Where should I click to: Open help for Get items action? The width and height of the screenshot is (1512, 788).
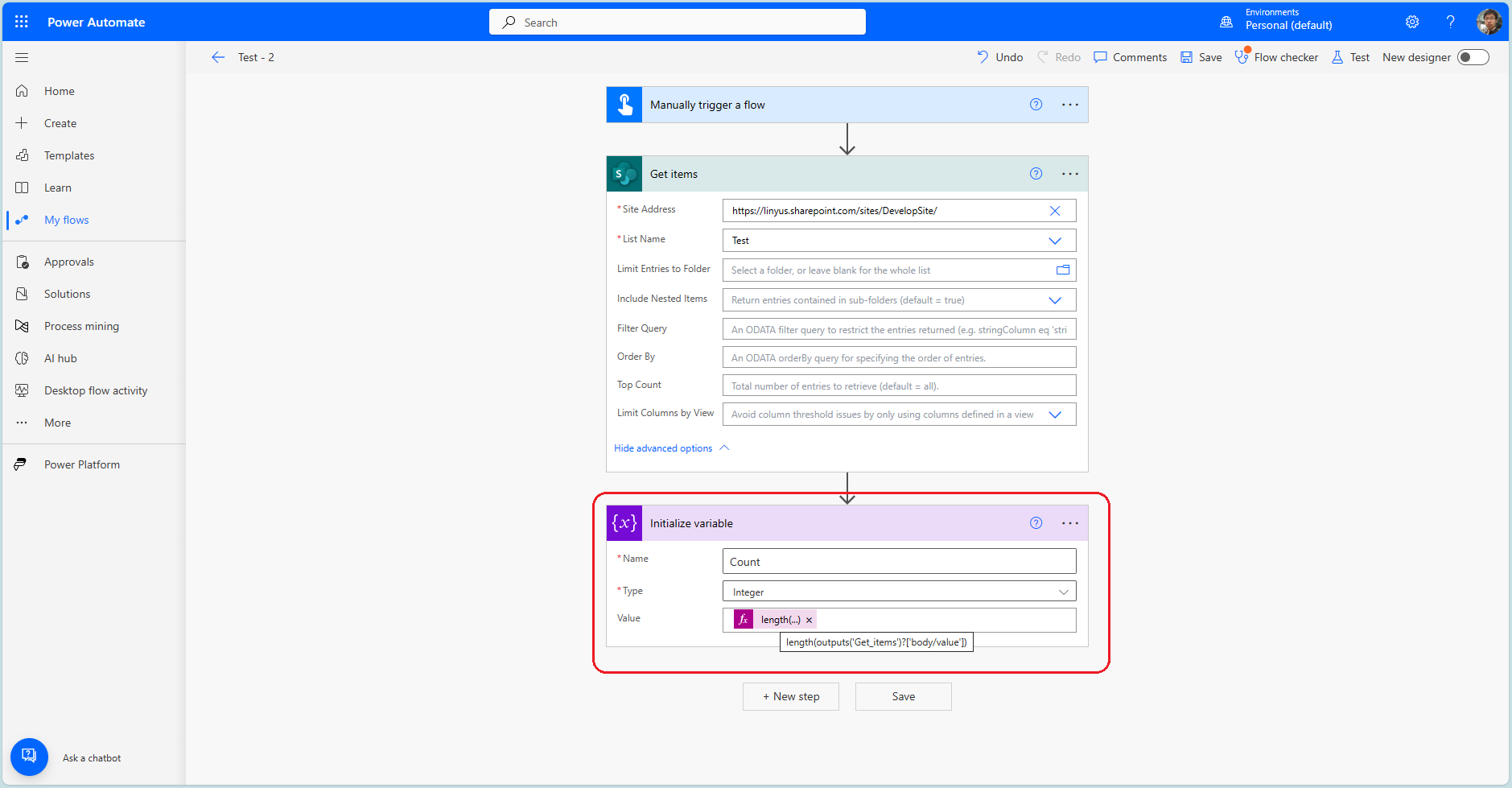click(1036, 174)
